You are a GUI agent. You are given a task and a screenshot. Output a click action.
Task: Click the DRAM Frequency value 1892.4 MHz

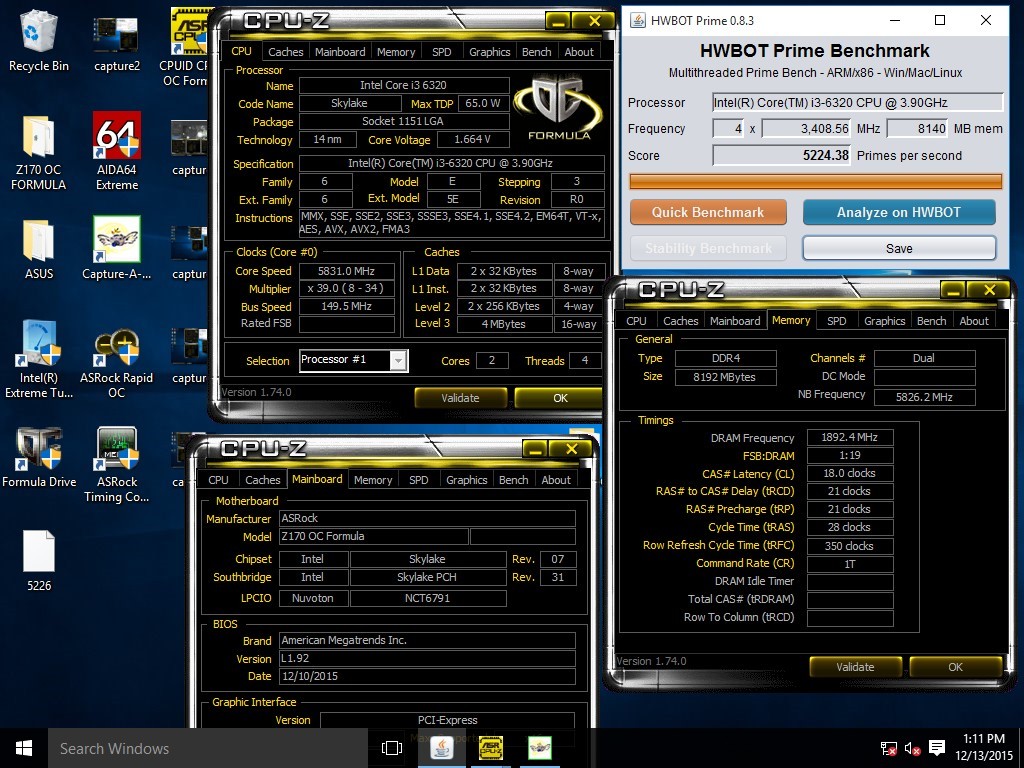tap(850, 437)
